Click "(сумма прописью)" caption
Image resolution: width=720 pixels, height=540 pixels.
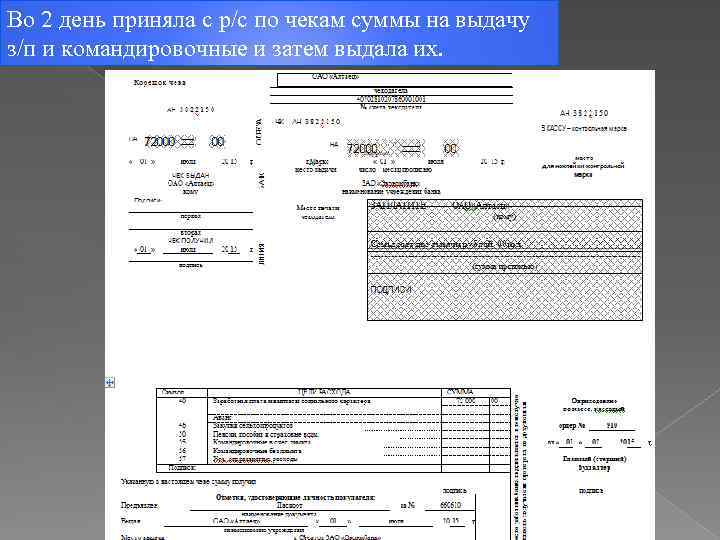[504, 266]
